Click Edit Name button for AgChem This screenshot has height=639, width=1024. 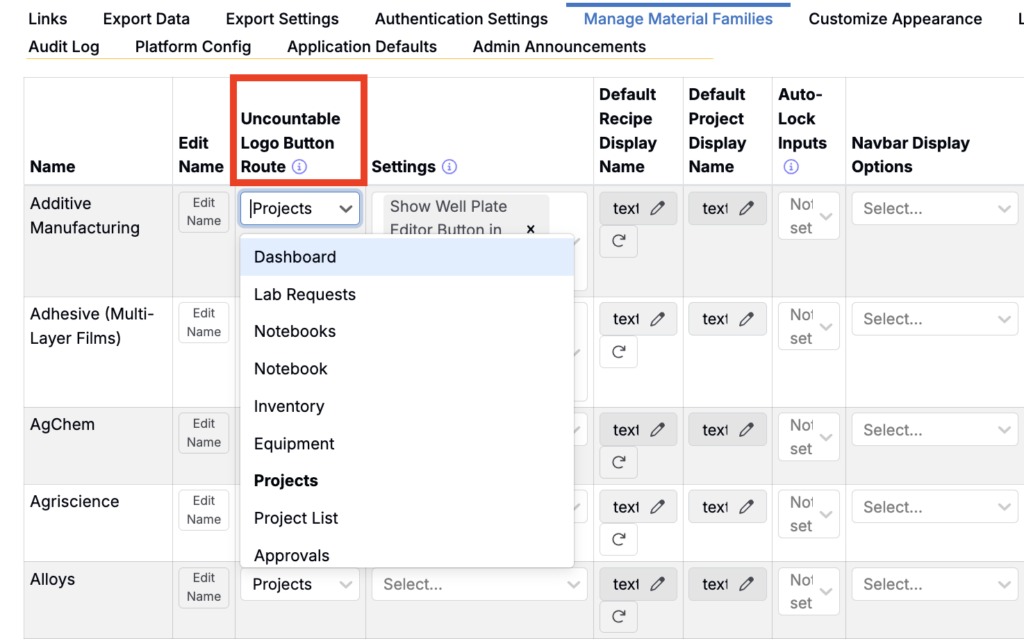(x=204, y=432)
